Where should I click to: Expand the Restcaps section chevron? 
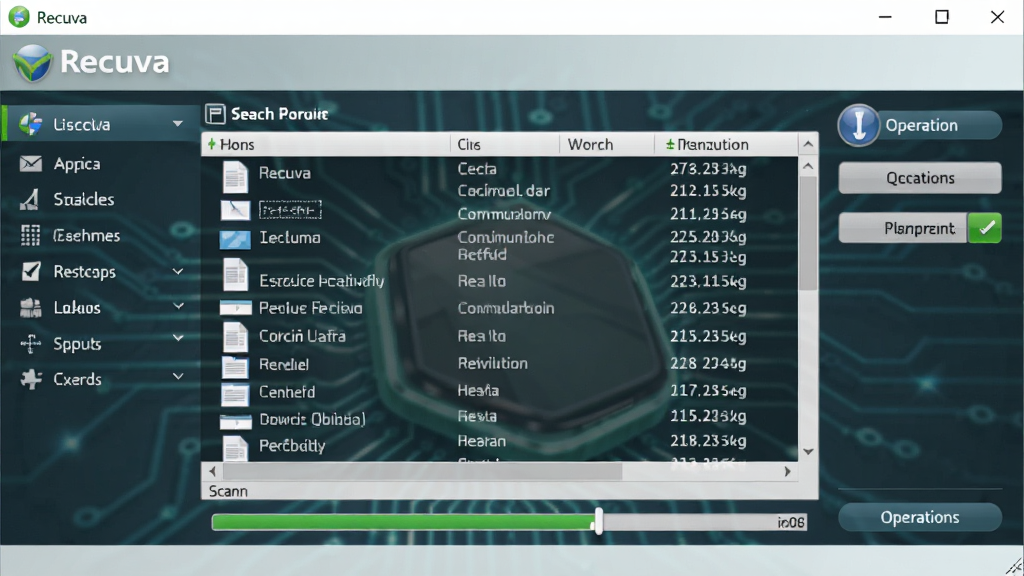click(178, 271)
